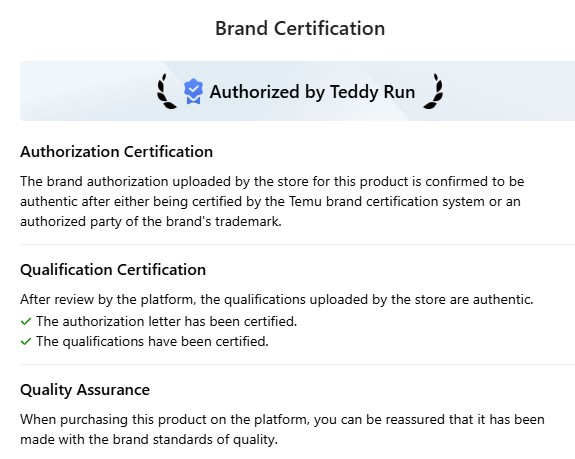Image resolution: width=575 pixels, height=459 pixels.
Task: Click the paragraph about Temu brand certification system
Action: click(272, 202)
